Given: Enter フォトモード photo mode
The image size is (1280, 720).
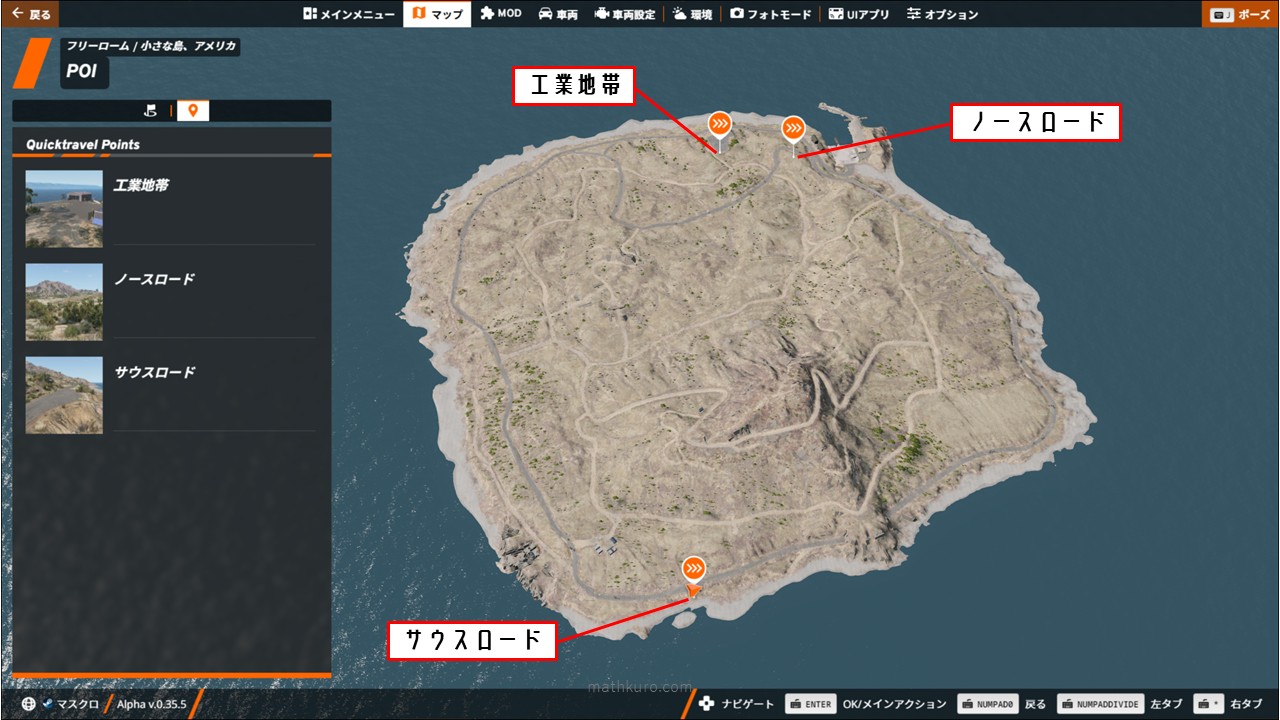Looking at the screenshot, I should click(769, 14).
